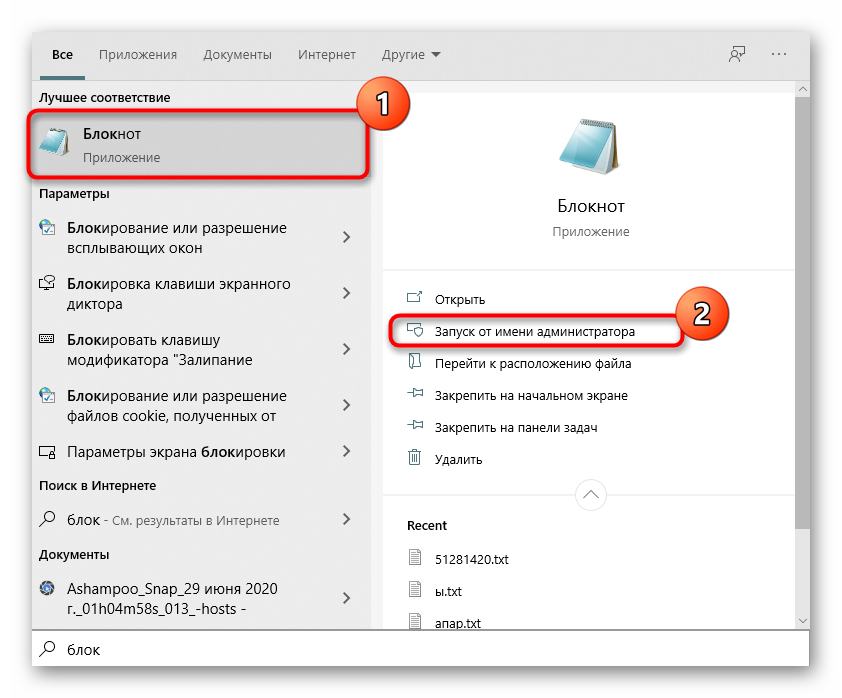Select the Интернет tab

pyautogui.click(x=326, y=55)
